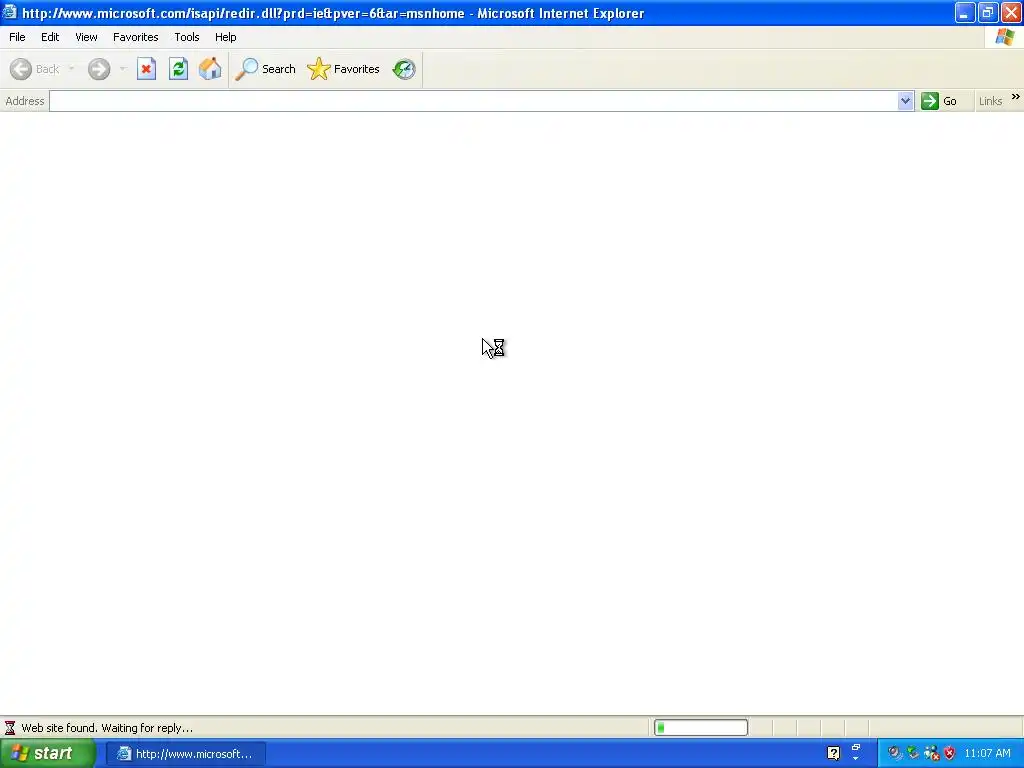The image size is (1024, 768).
Task: Open the Favorites menu in menu bar
Action: point(135,37)
